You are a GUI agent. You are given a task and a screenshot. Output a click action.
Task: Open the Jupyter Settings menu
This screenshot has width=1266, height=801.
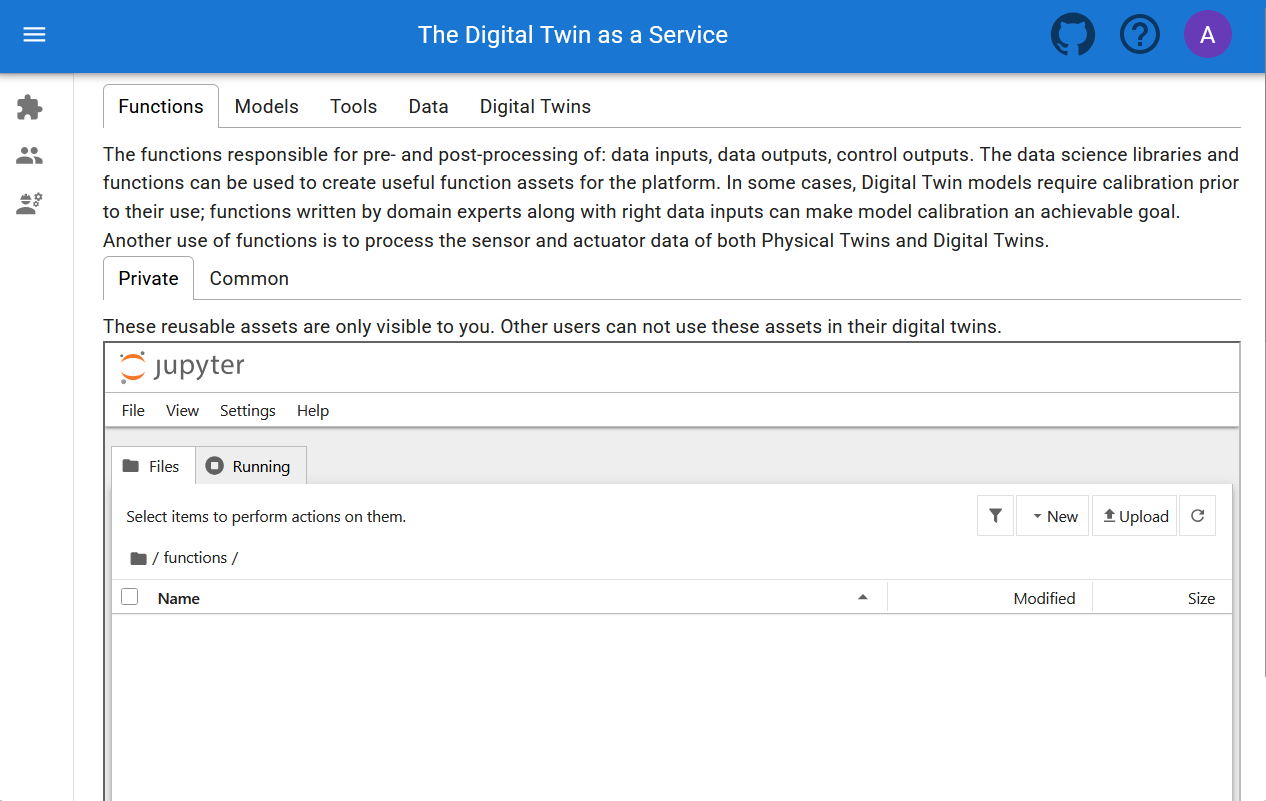coord(248,410)
